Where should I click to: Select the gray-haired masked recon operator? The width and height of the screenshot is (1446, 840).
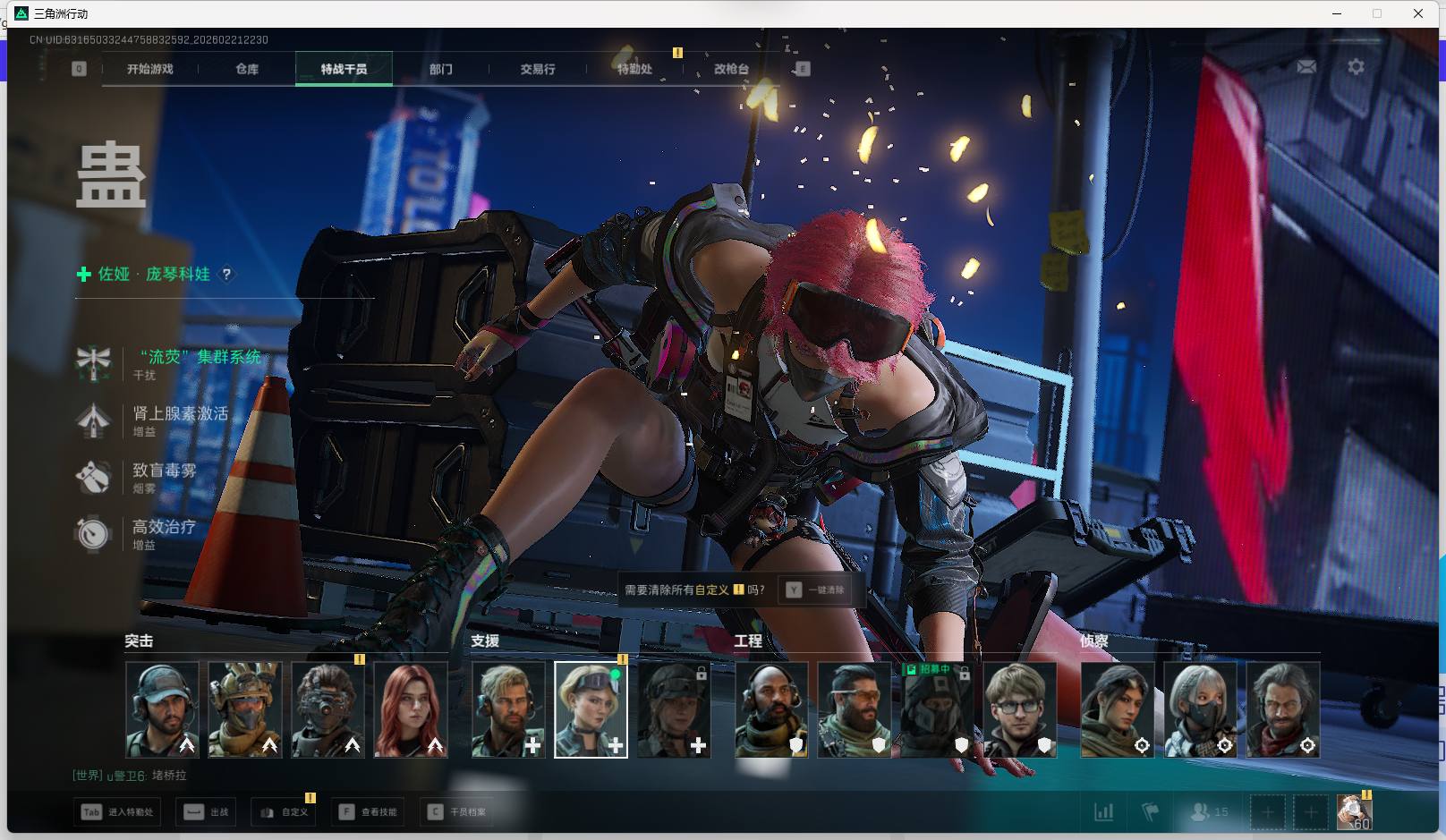[1200, 710]
